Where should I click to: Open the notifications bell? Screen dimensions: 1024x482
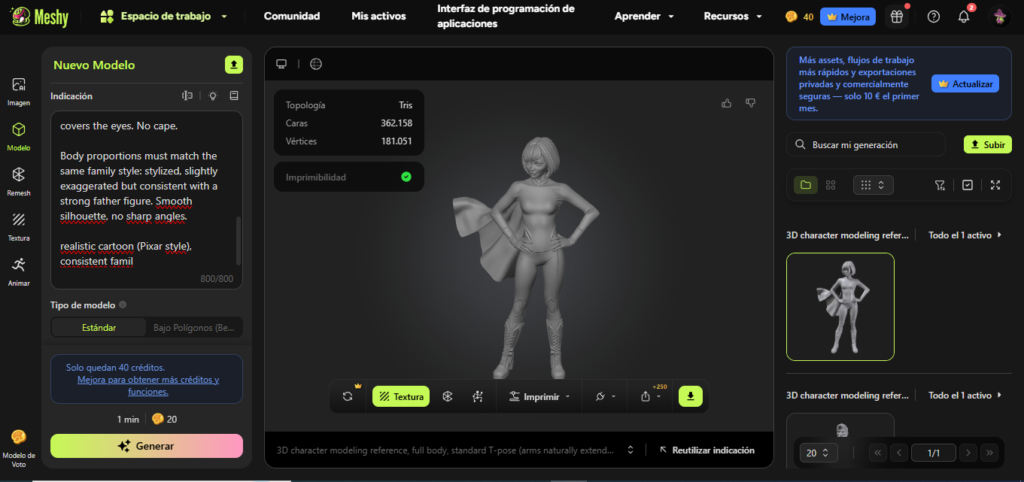(x=964, y=17)
